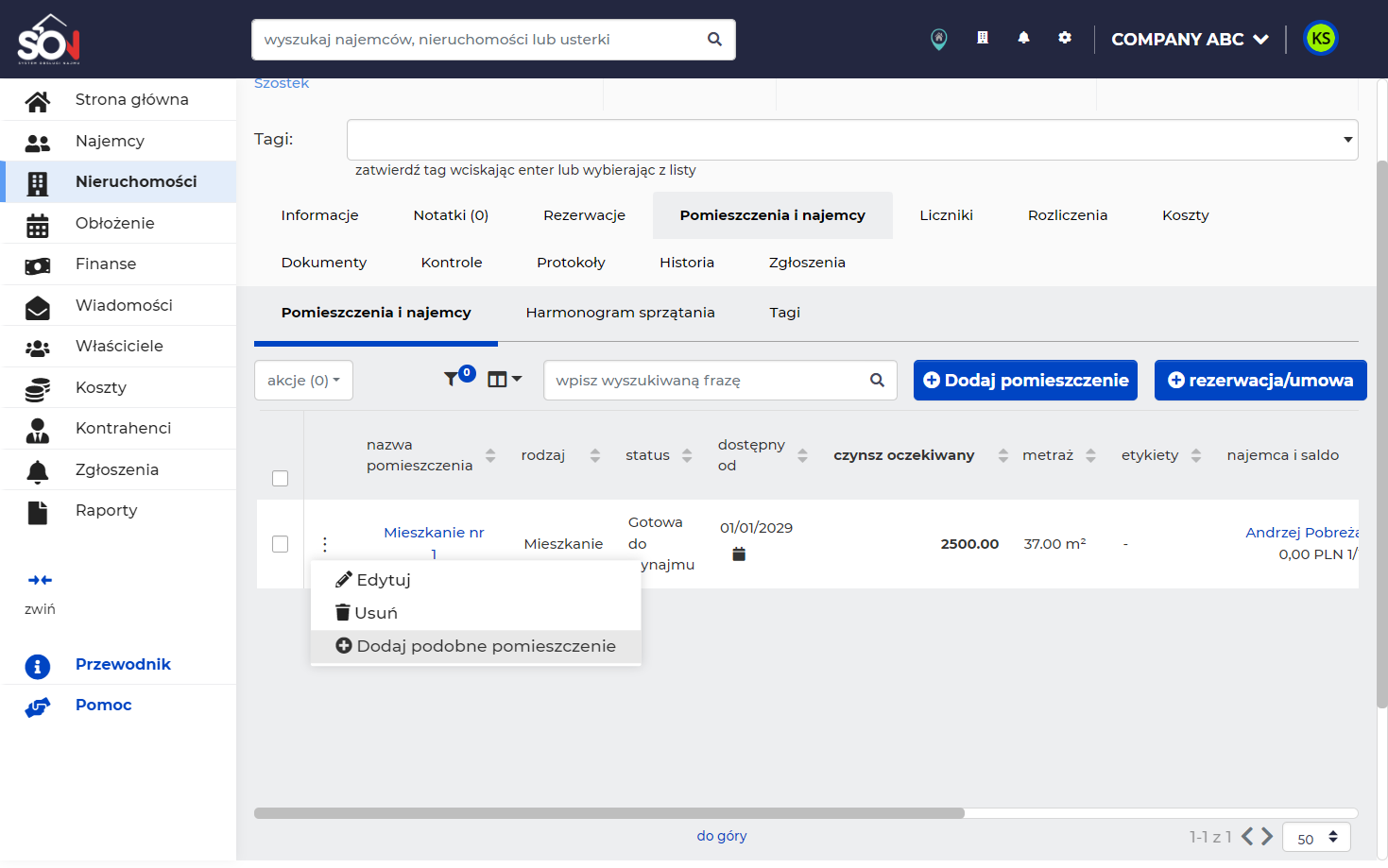1388x868 pixels.
Task: Open column visibility dropdown
Action: 505,379
